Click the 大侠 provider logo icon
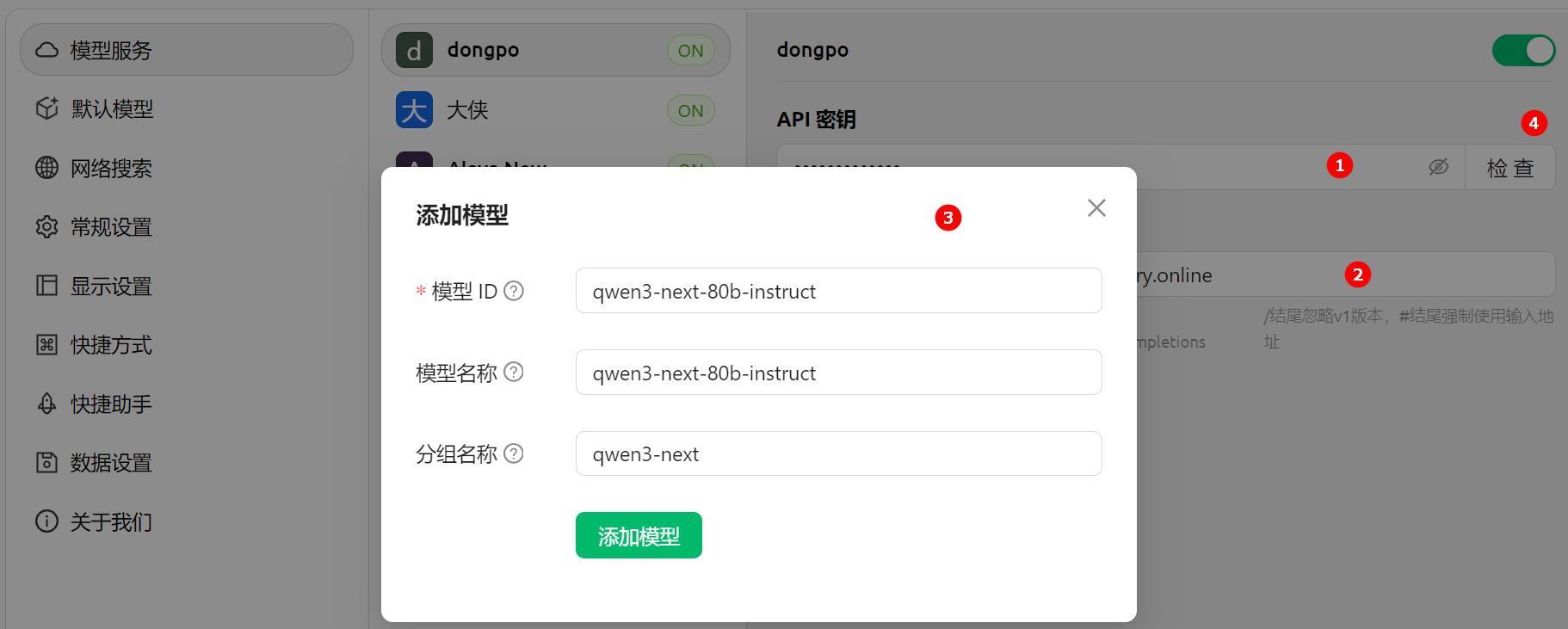This screenshot has width=1568, height=629. [414, 110]
